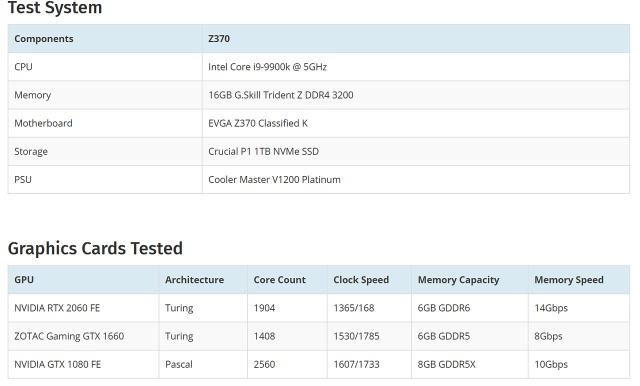The image size is (640, 386).
Task: Click the 'Components' column header
Action: (x=44, y=39)
